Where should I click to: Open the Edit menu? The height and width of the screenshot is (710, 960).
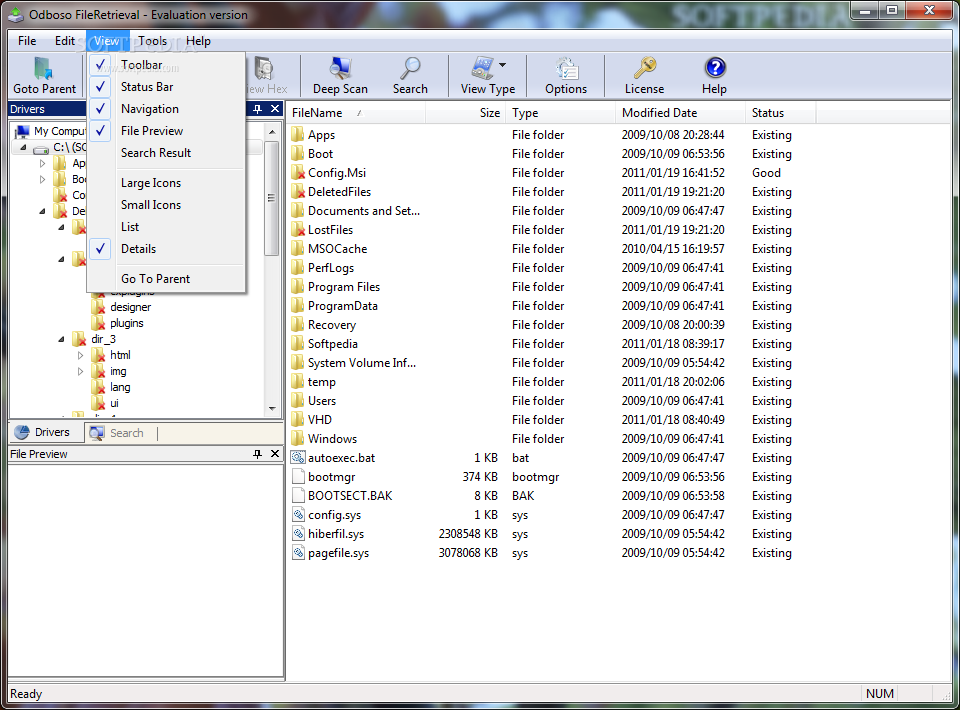pyautogui.click(x=65, y=41)
